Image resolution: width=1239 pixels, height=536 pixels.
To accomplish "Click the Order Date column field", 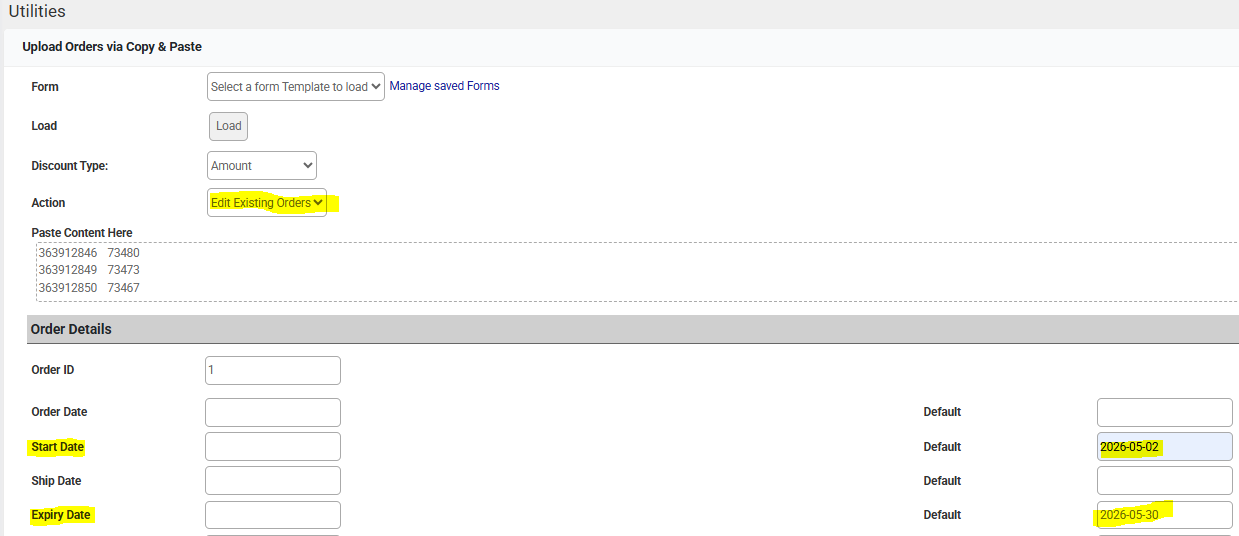I will pos(272,412).
